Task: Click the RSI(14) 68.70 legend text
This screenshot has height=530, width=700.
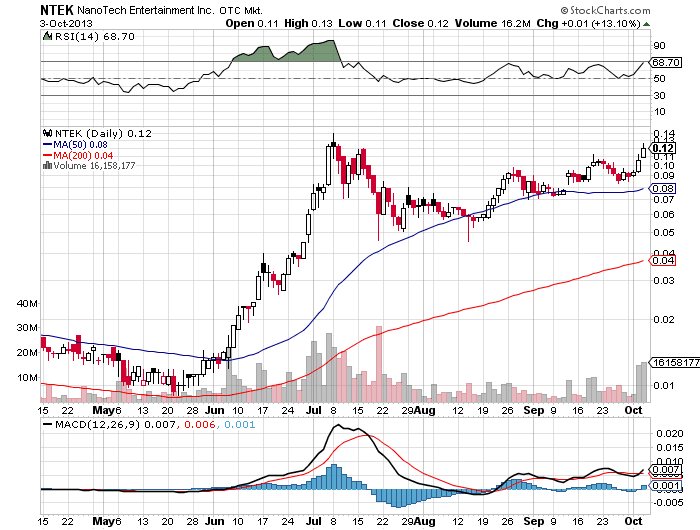Action: 94,36
